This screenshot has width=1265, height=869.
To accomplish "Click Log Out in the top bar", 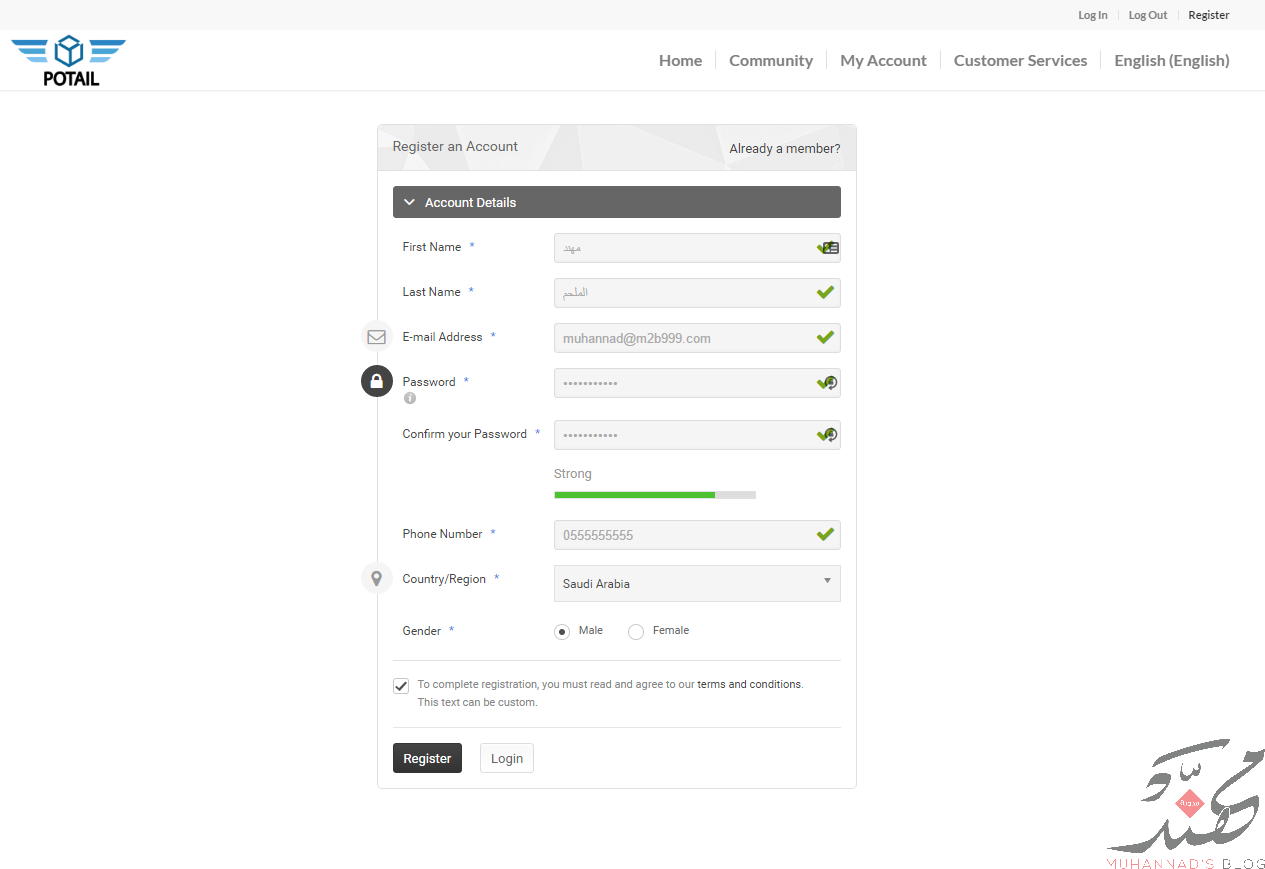I will (x=1148, y=15).
